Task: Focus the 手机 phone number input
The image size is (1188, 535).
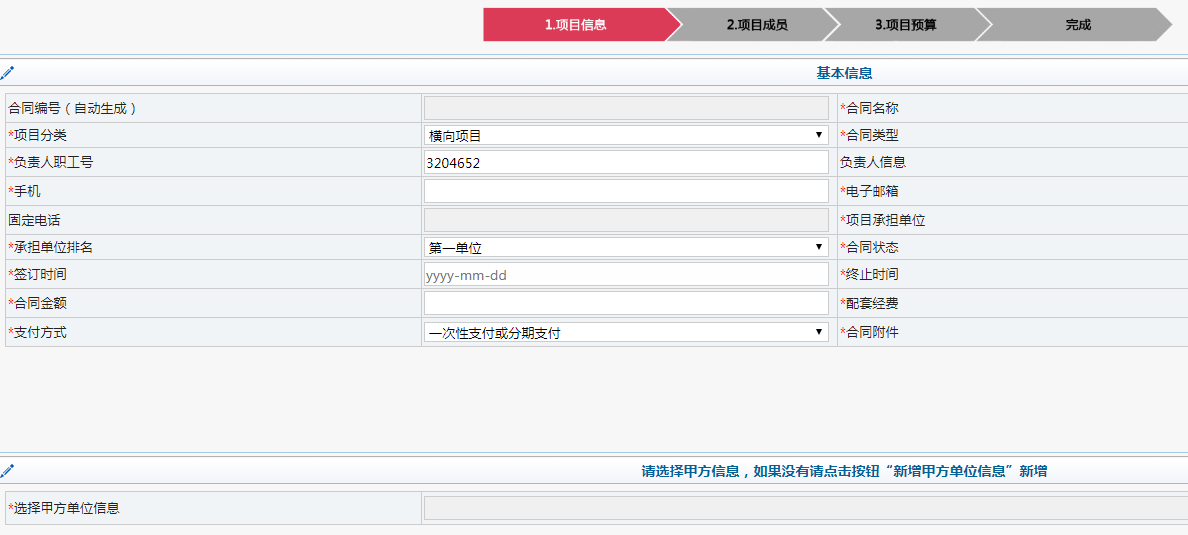Action: (626, 191)
